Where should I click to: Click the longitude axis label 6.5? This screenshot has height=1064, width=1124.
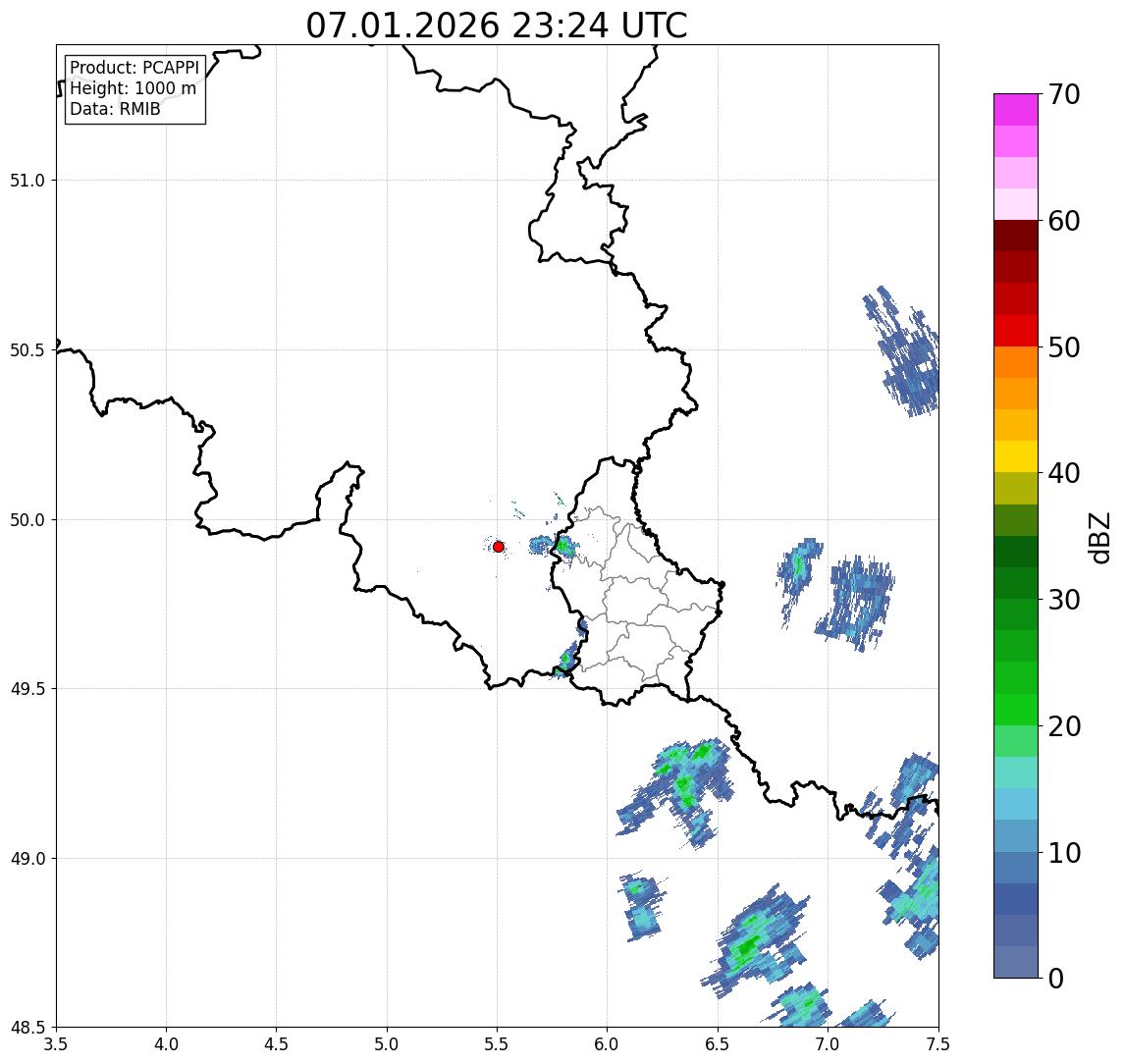(718, 1044)
